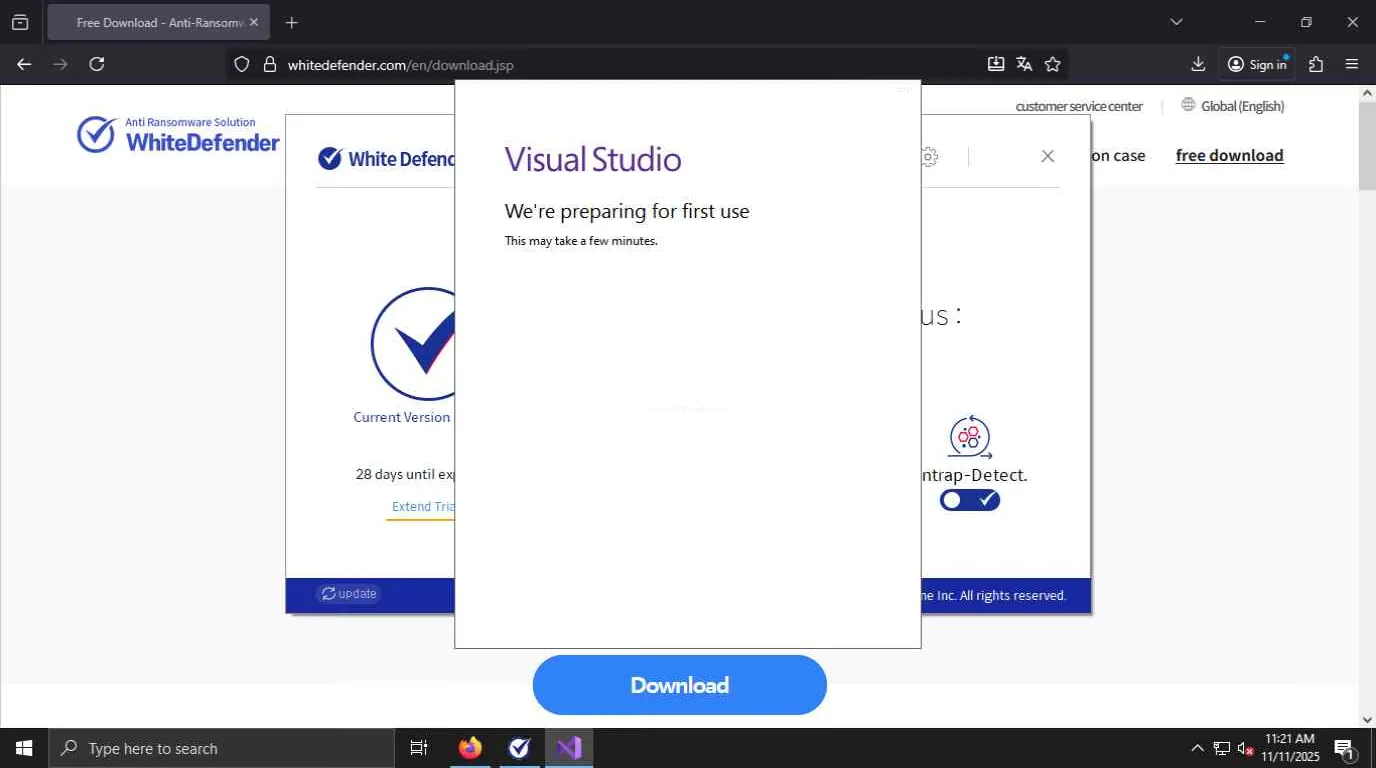Open the Global (English) language selector
This screenshot has width=1376, height=768.
(x=1232, y=105)
